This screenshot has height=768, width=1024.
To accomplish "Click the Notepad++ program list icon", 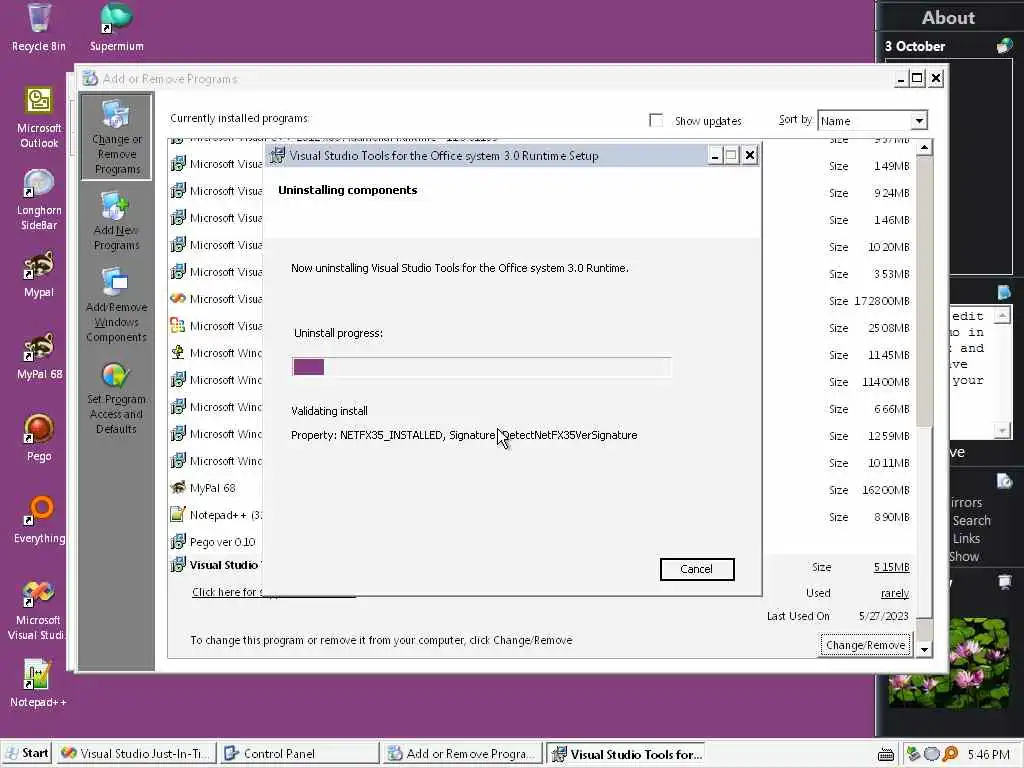I will pos(178,514).
